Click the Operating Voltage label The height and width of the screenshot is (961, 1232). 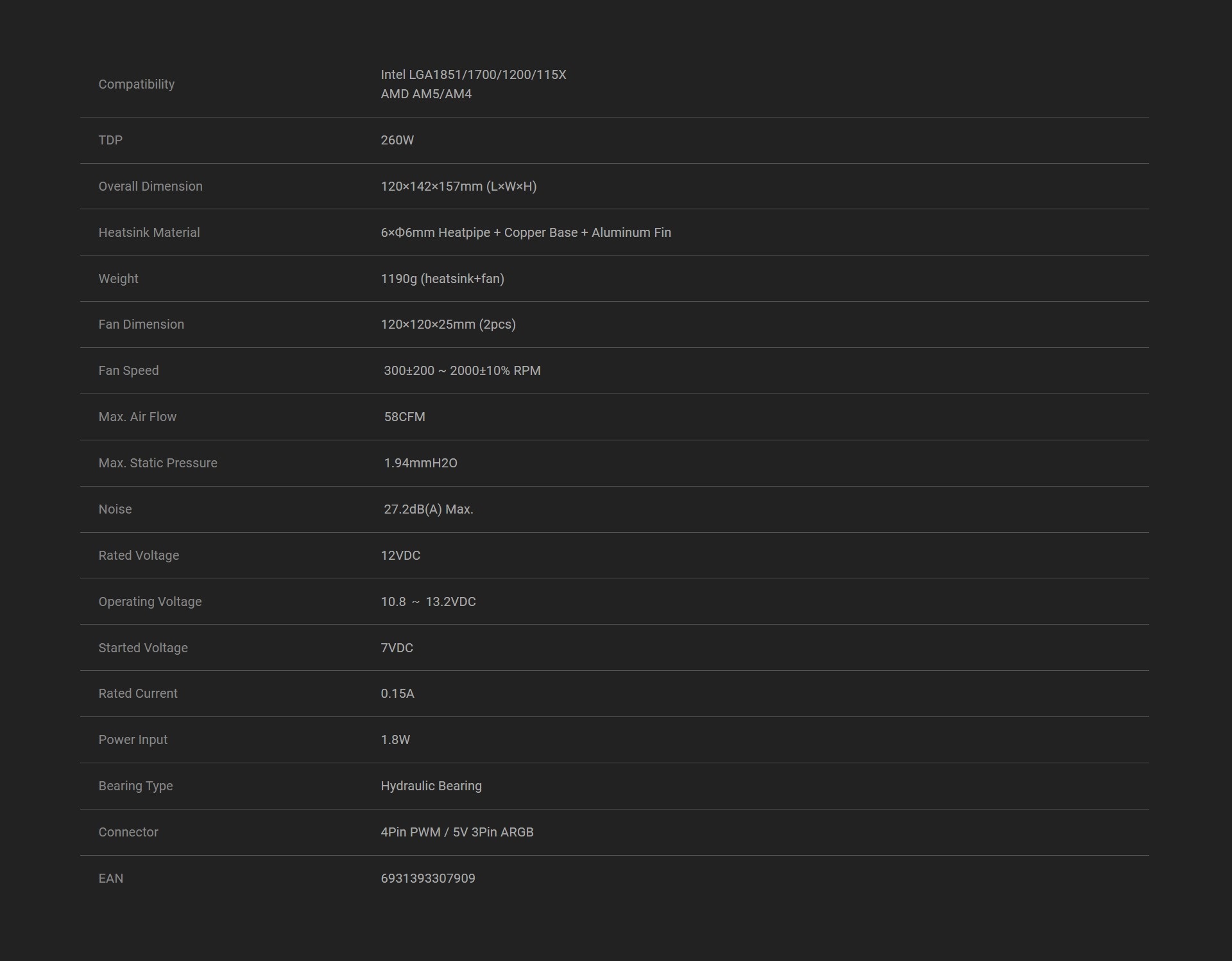coord(150,602)
